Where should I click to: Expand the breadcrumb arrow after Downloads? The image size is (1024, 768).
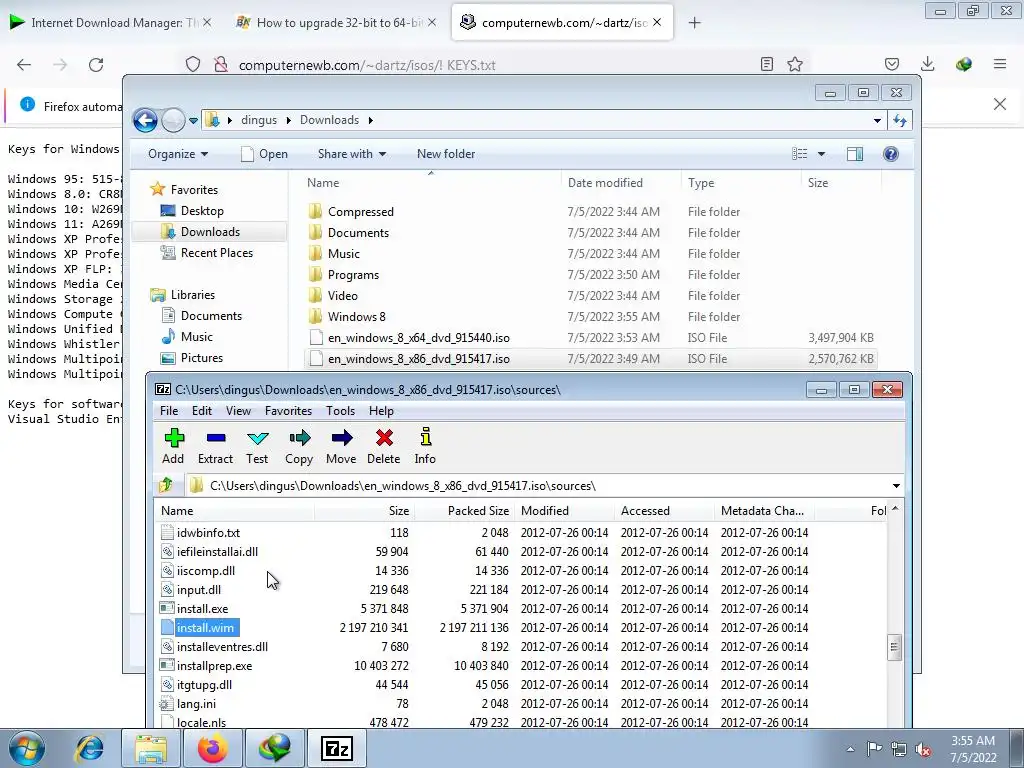(x=371, y=120)
